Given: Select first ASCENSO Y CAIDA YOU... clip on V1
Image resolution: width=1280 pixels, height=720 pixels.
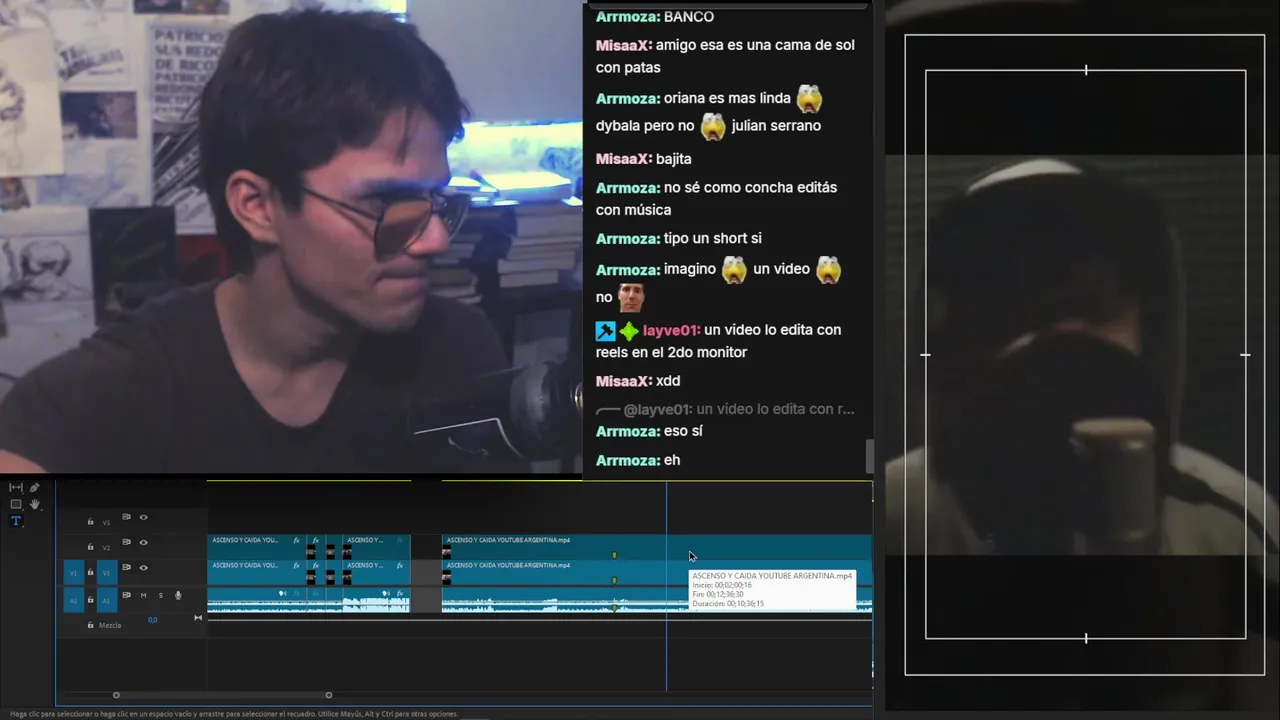Looking at the screenshot, I should click(x=256, y=572).
